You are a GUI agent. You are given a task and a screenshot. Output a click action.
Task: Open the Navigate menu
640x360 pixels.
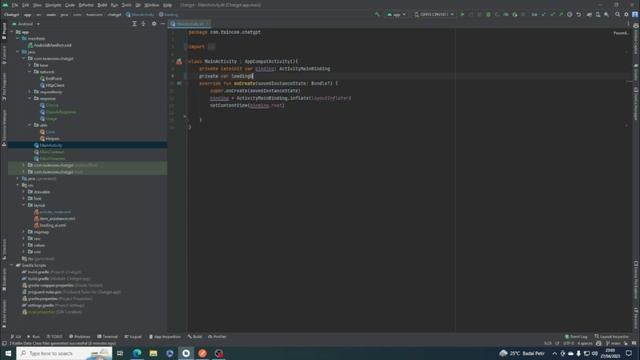point(53,5)
